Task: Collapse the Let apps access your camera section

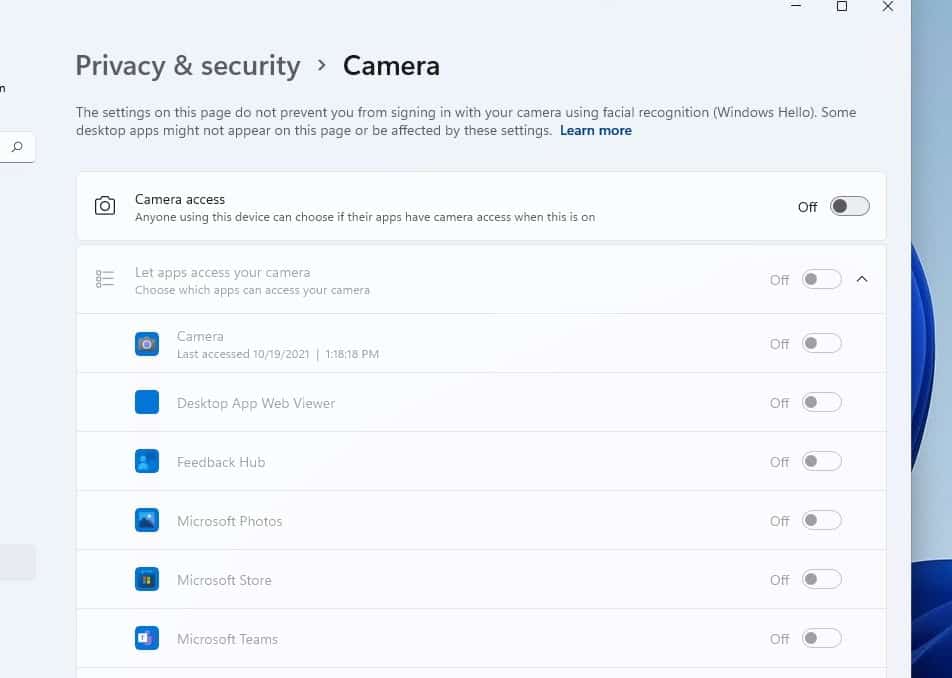Action: (x=862, y=279)
